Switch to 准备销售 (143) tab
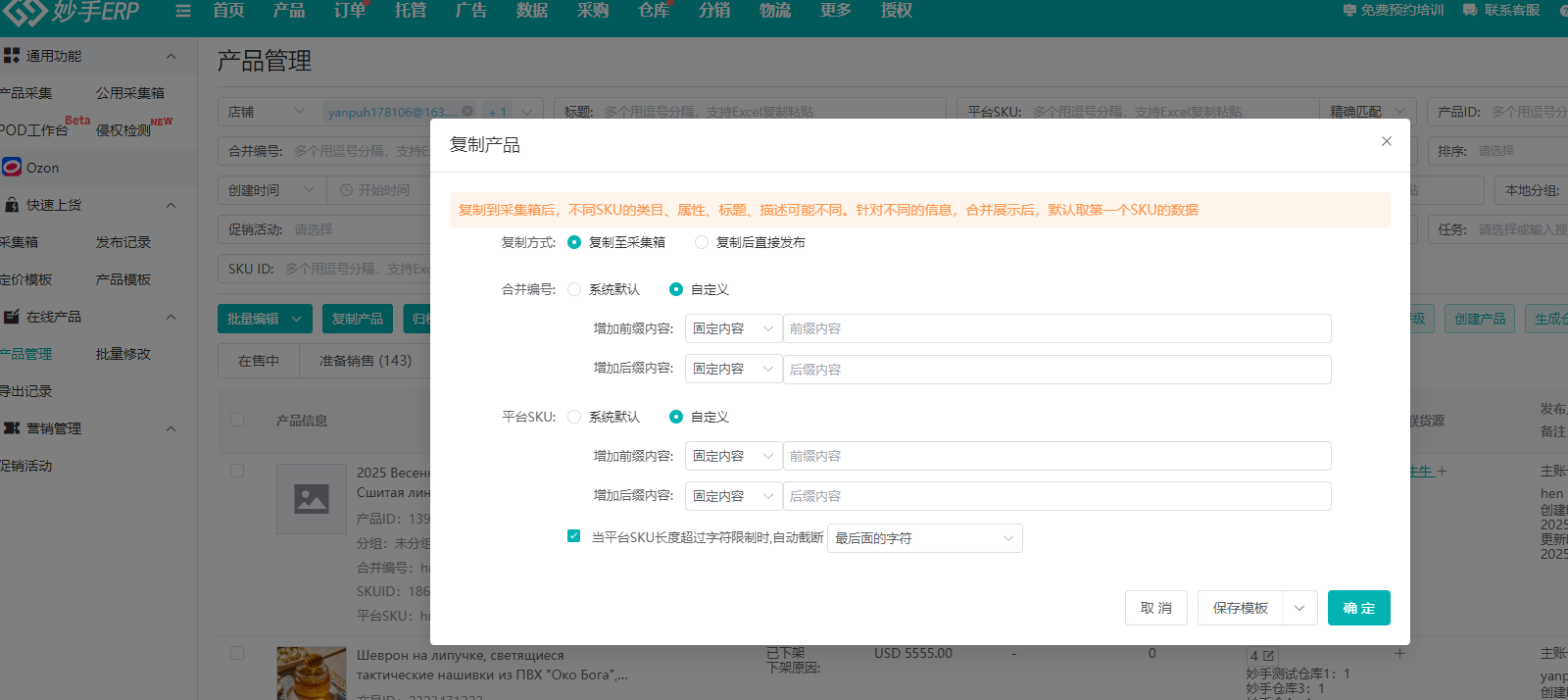 [365, 361]
